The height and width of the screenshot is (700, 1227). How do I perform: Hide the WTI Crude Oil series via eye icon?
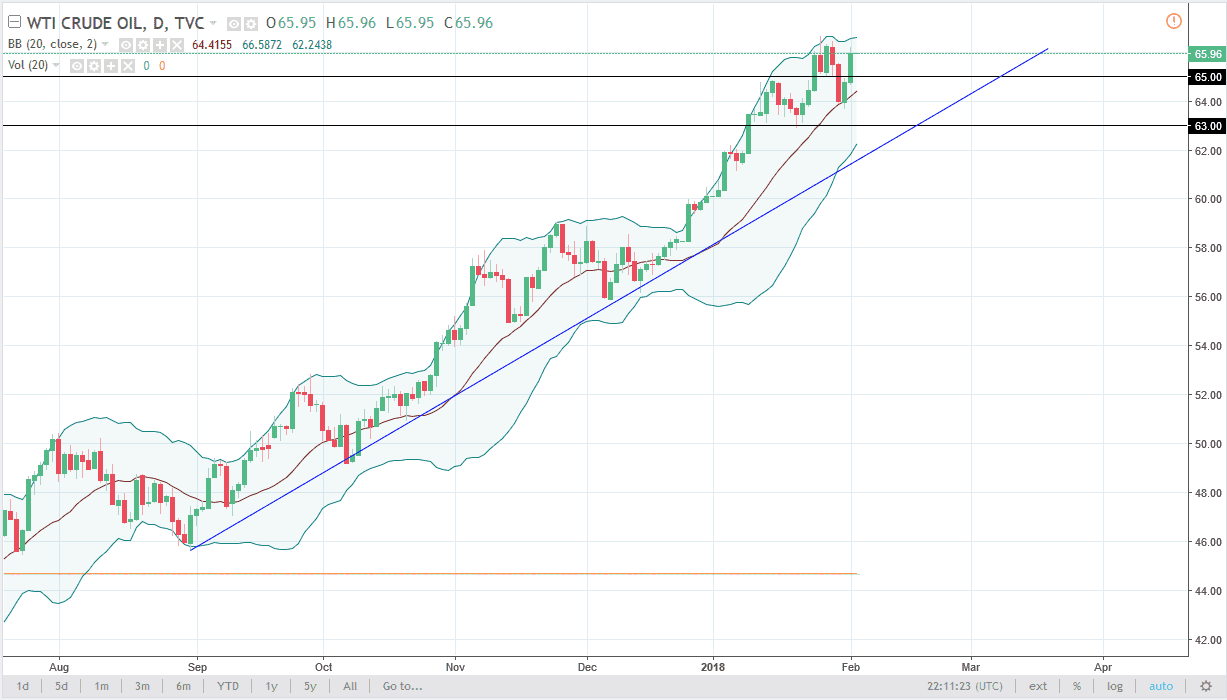tap(234, 23)
